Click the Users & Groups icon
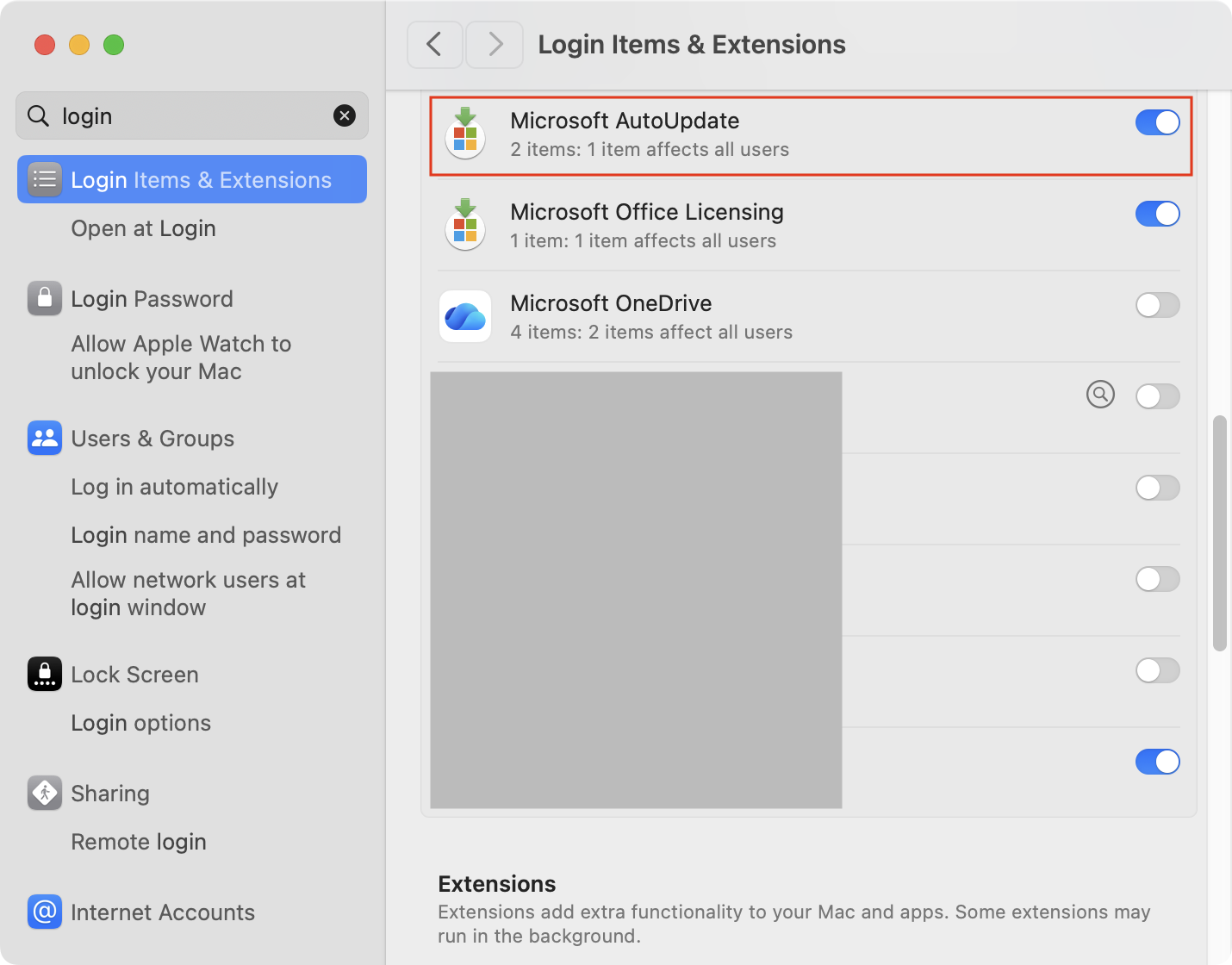 [45, 438]
